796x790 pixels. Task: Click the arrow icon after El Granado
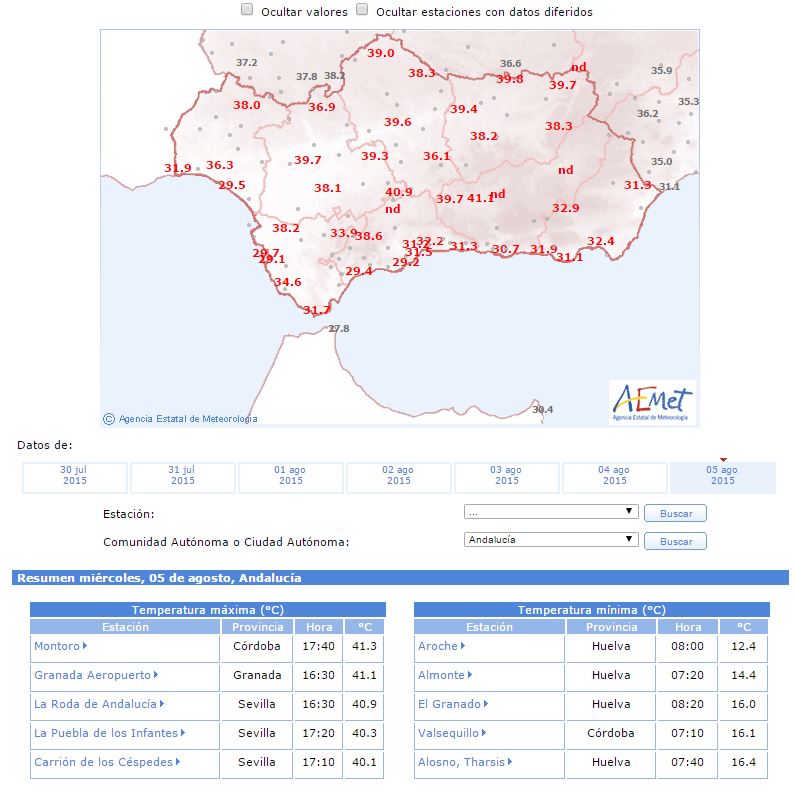[x=487, y=705]
